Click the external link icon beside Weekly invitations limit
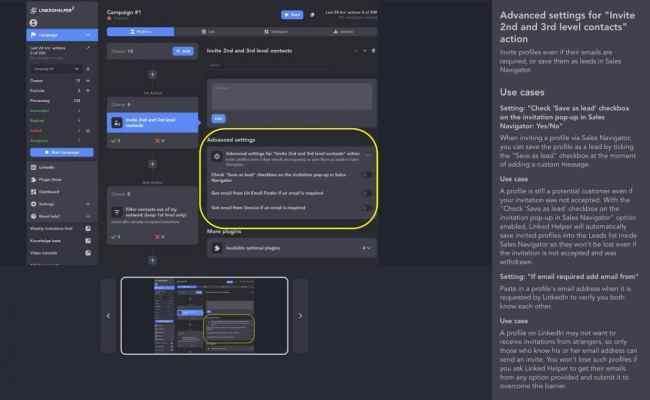Screen dimensions: 650x400 (x=88, y=228)
